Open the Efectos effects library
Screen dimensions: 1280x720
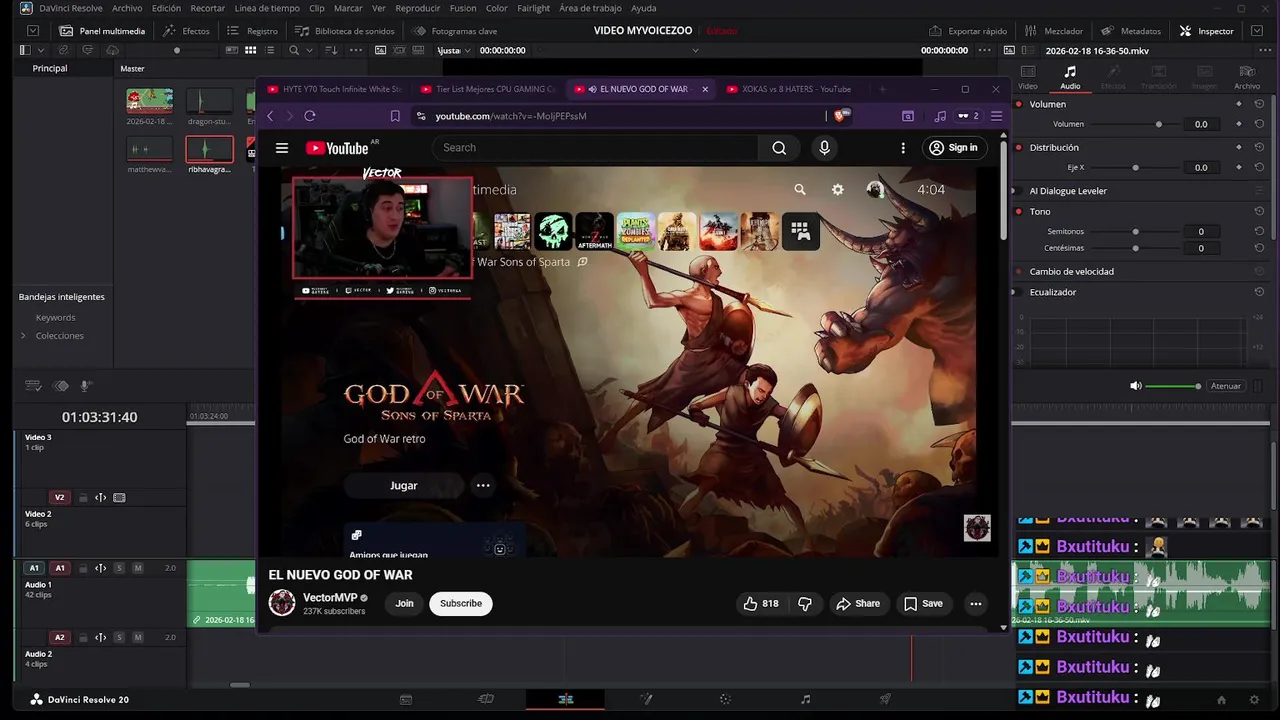click(x=186, y=31)
